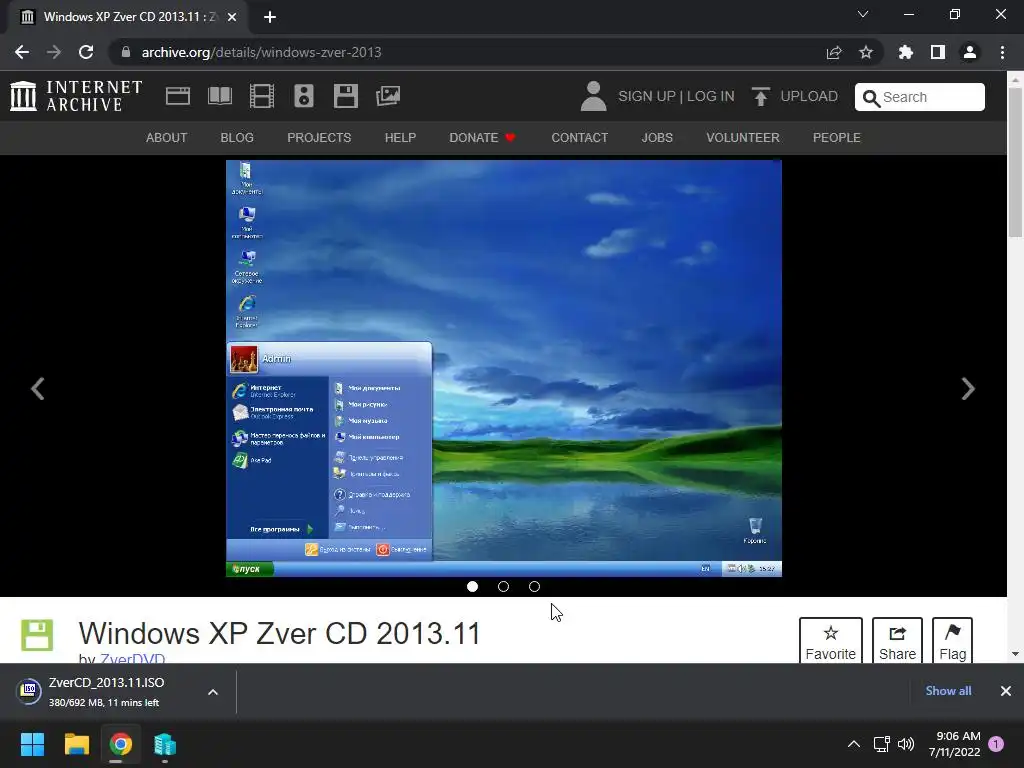The image size is (1024, 768).
Task: Open the PEOPLE menu item
Action: [x=837, y=138]
